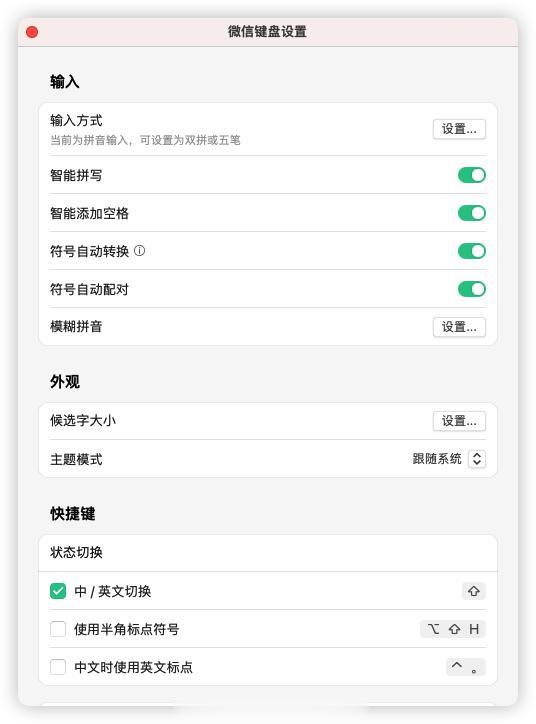
Task: Enable the 使用半角标点符号 checkbox
Action: (58, 629)
